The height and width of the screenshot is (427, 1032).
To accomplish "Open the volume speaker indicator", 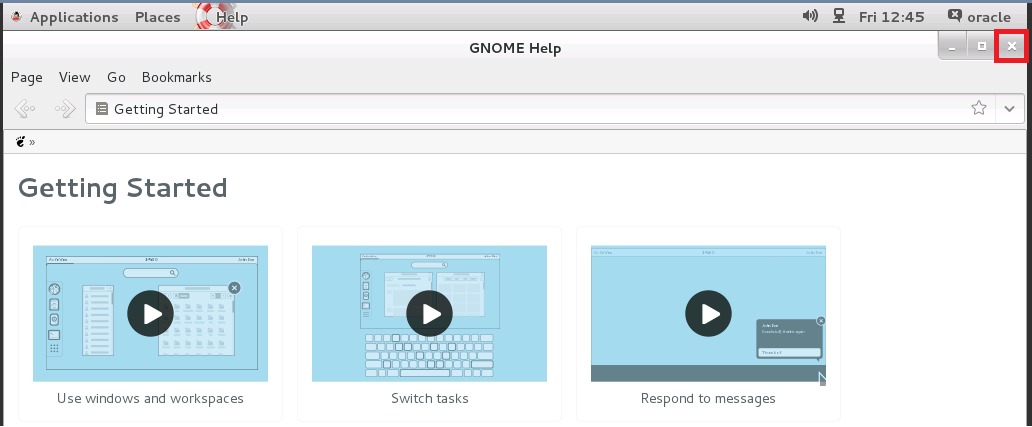I will [810, 16].
